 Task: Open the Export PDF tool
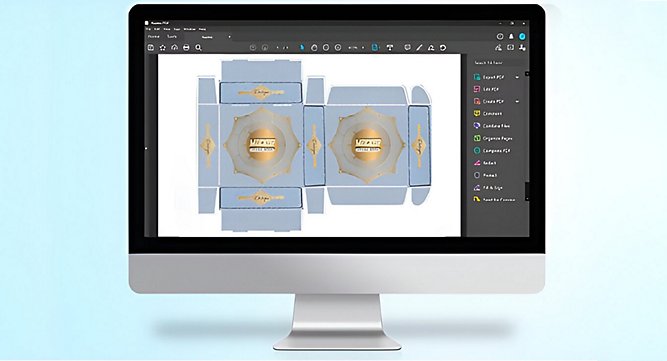tap(490, 77)
